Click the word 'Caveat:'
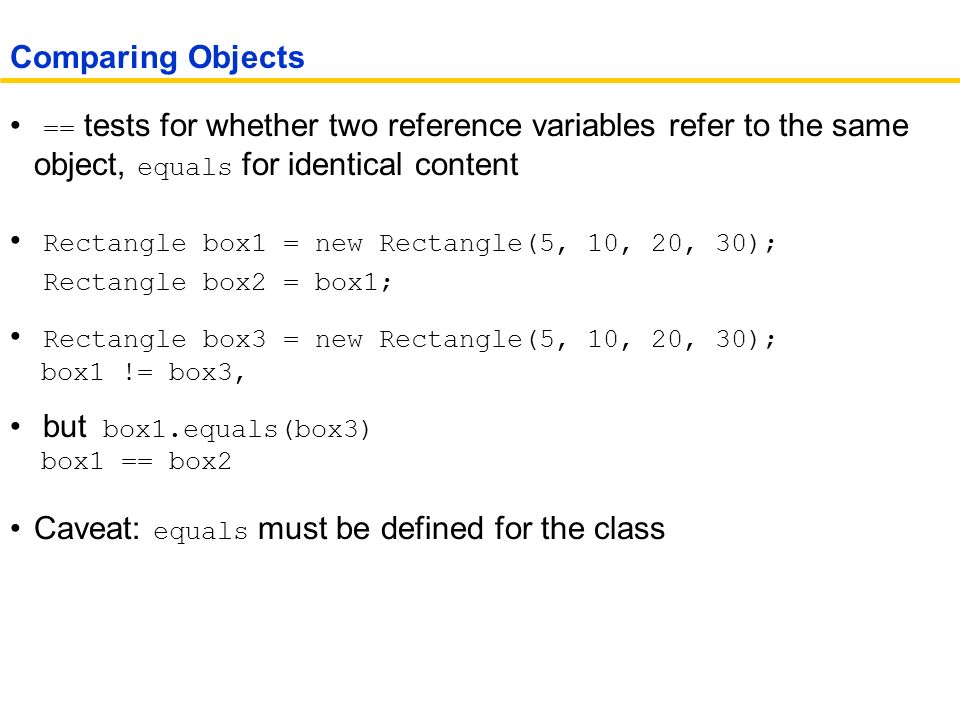This screenshot has width=960, height=720. [x=87, y=528]
